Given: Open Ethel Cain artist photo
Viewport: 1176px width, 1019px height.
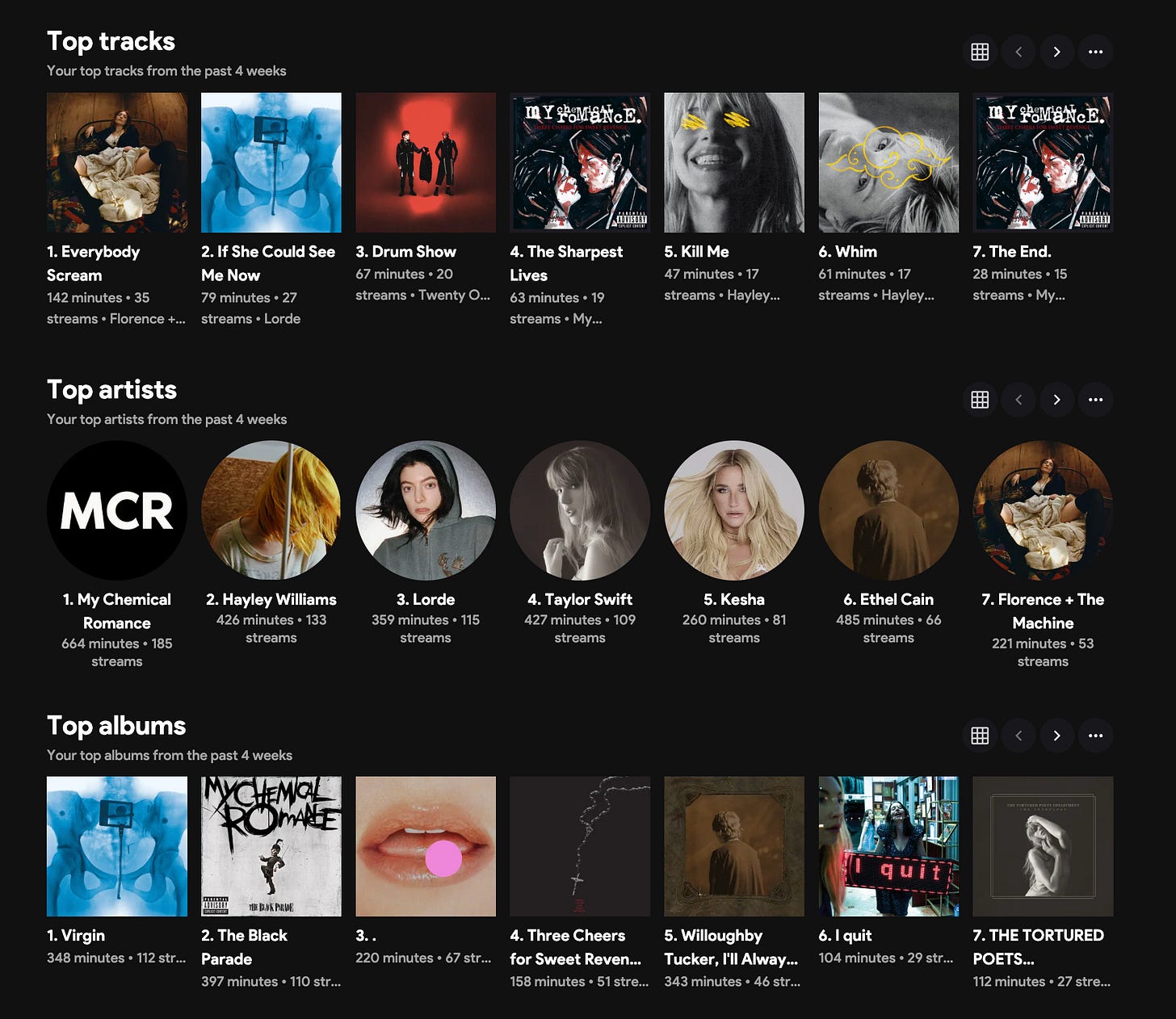Looking at the screenshot, I should [x=888, y=510].
